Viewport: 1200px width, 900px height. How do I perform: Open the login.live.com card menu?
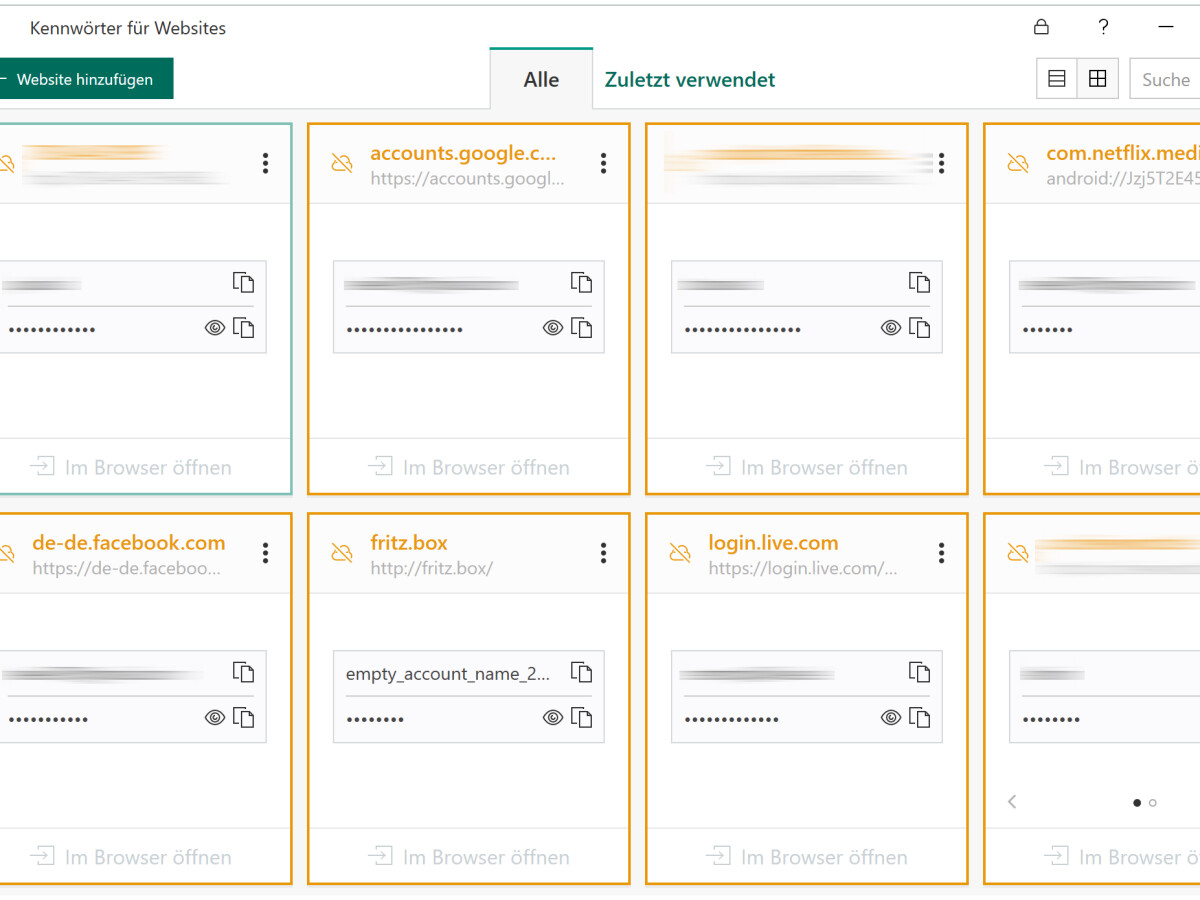coord(941,553)
